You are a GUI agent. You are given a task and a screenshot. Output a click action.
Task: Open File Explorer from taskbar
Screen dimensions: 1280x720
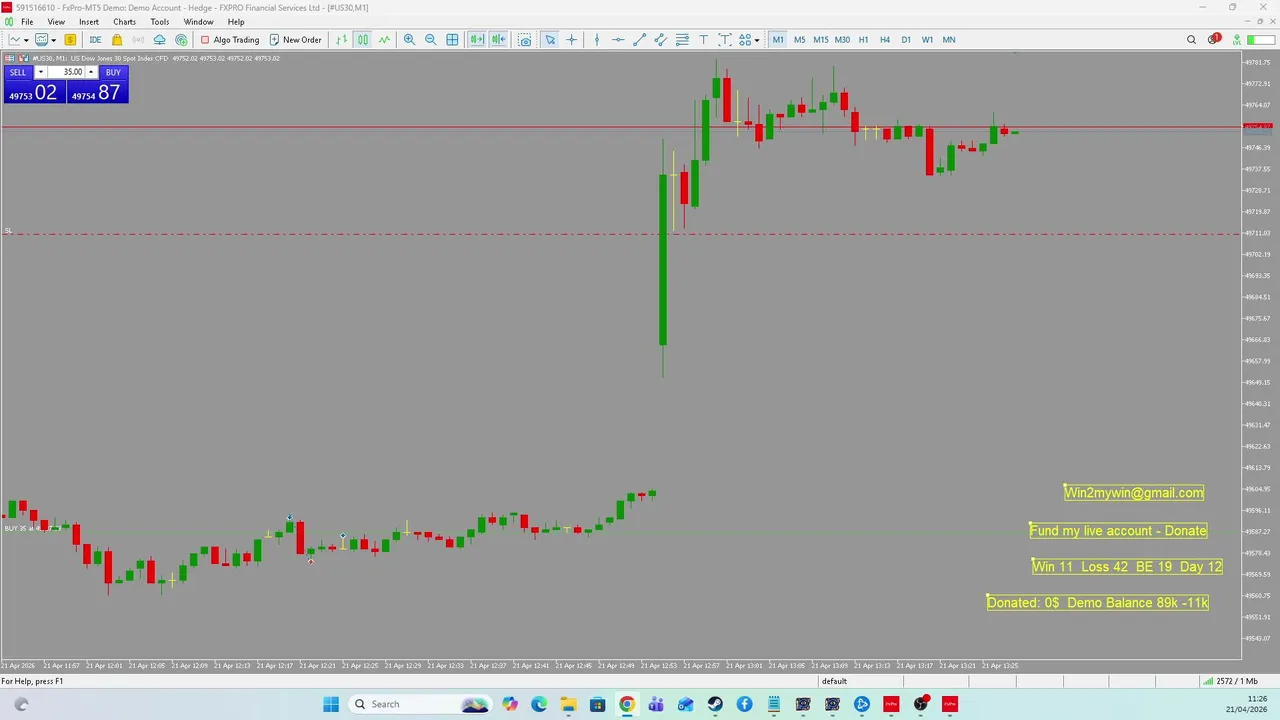(567, 704)
